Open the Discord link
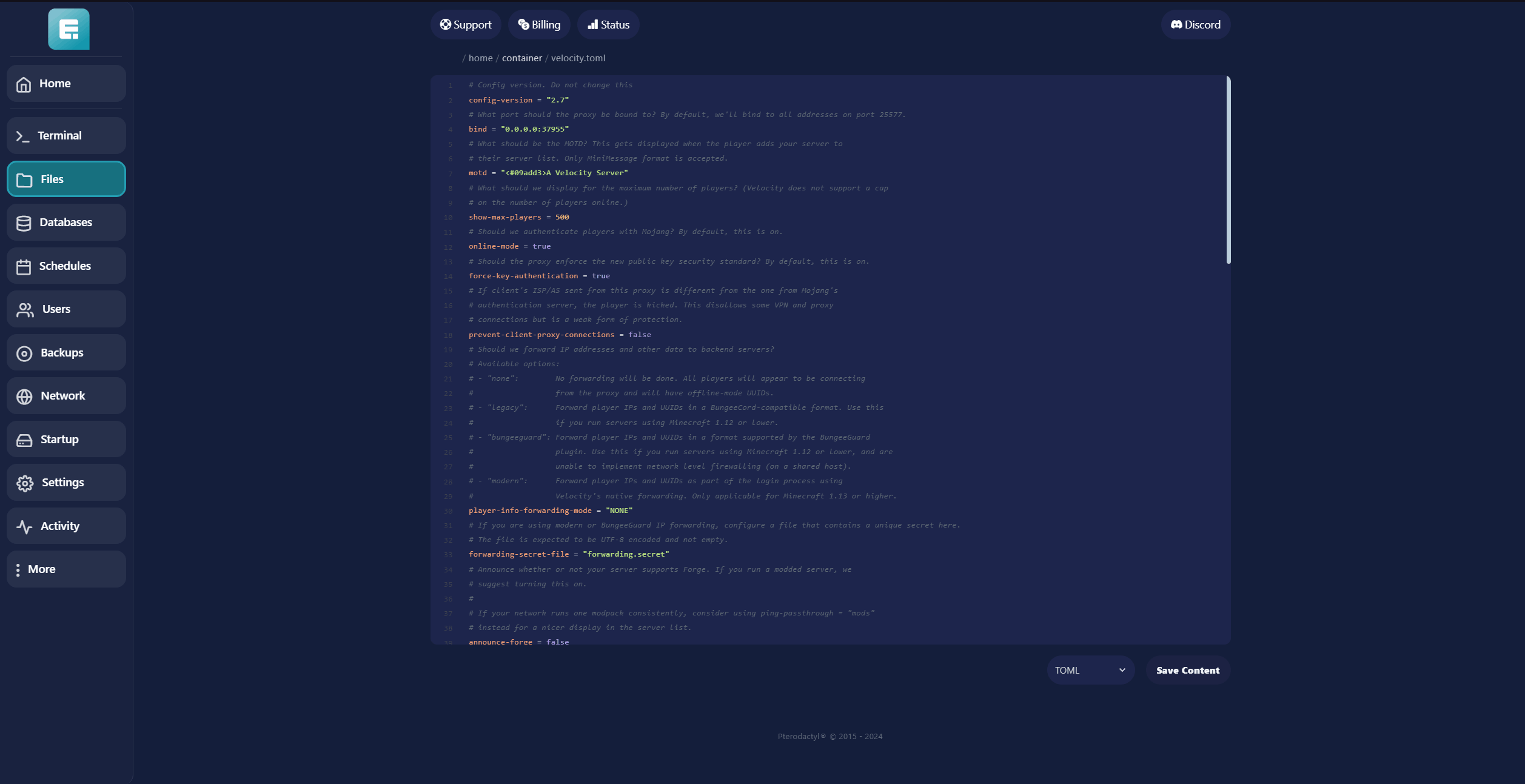The image size is (1525, 784). pos(1195,25)
